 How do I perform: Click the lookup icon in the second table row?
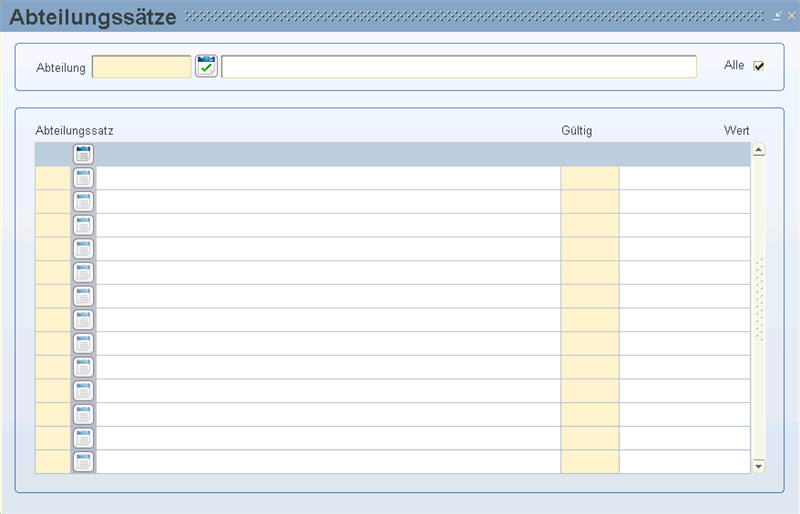pyautogui.click(x=83, y=178)
